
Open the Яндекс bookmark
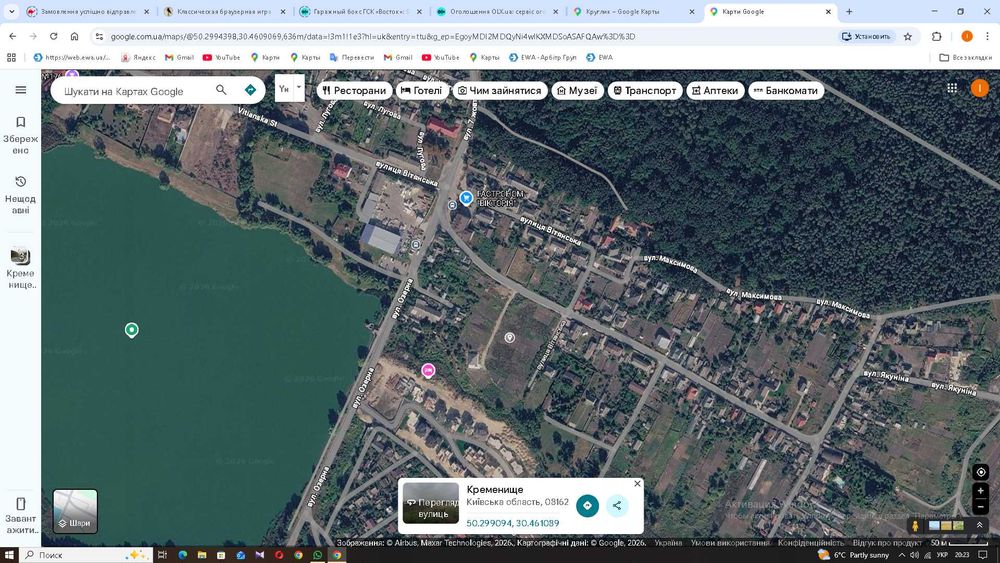click(138, 57)
